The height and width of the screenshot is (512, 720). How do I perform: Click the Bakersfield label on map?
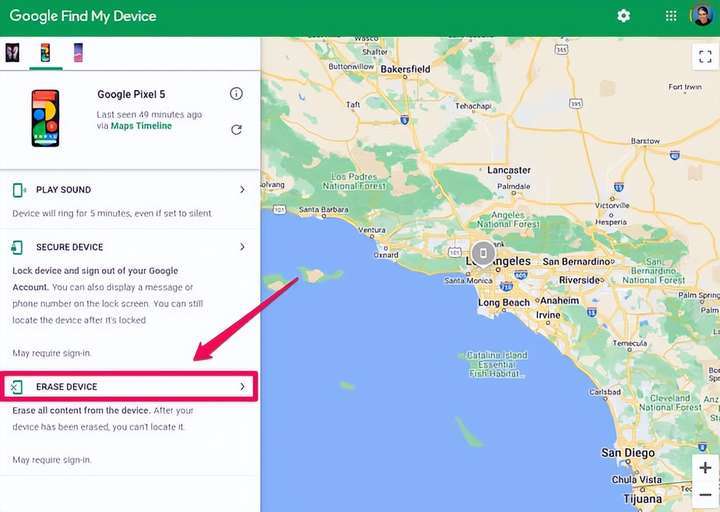point(405,69)
